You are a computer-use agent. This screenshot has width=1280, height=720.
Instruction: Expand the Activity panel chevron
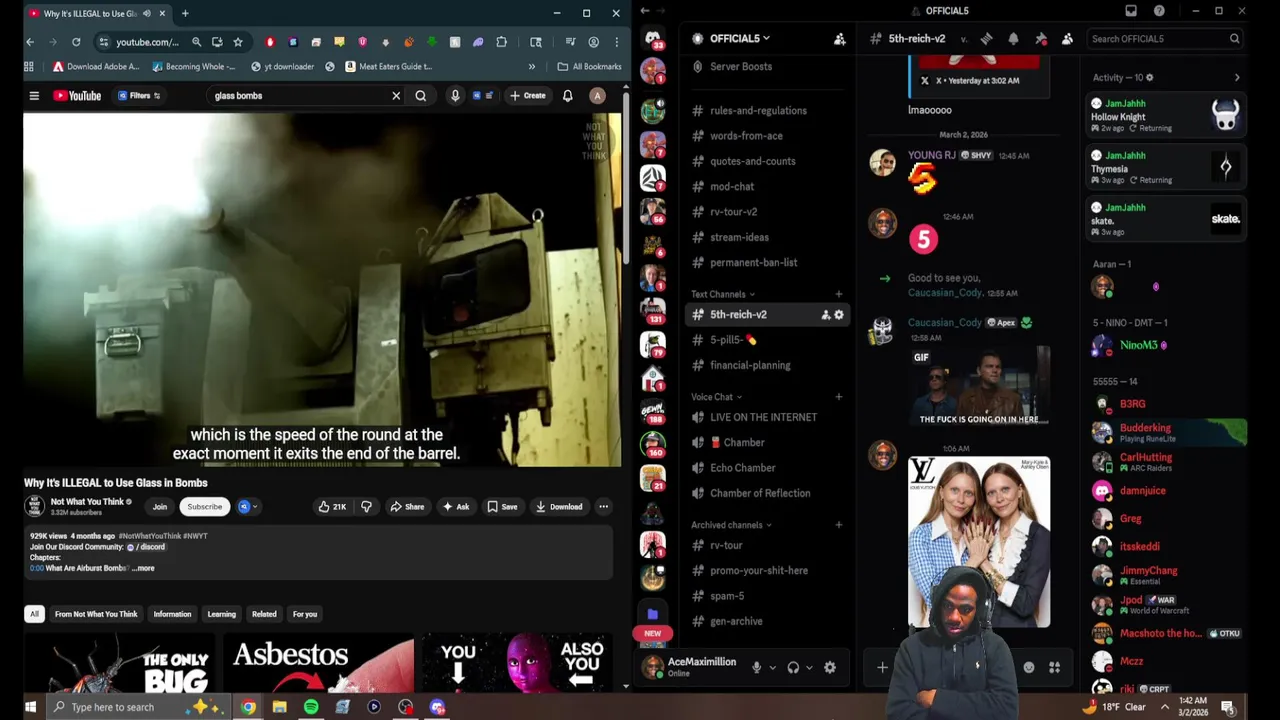(x=1237, y=78)
